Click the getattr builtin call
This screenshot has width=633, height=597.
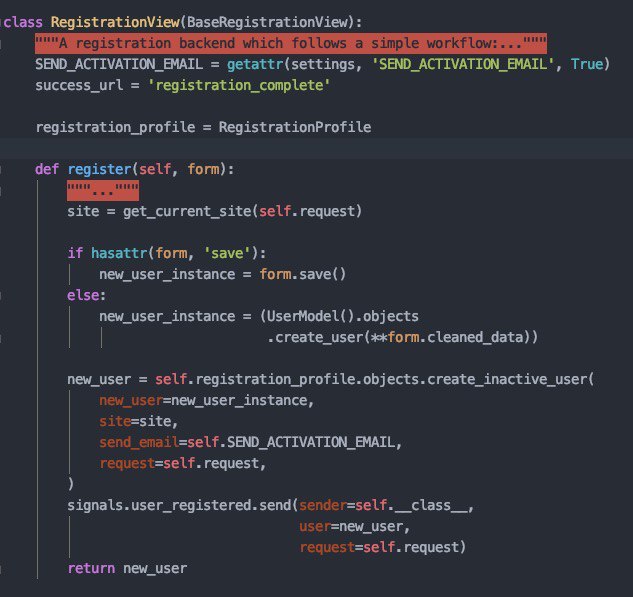pyautogui.click(x=255, y=64)
